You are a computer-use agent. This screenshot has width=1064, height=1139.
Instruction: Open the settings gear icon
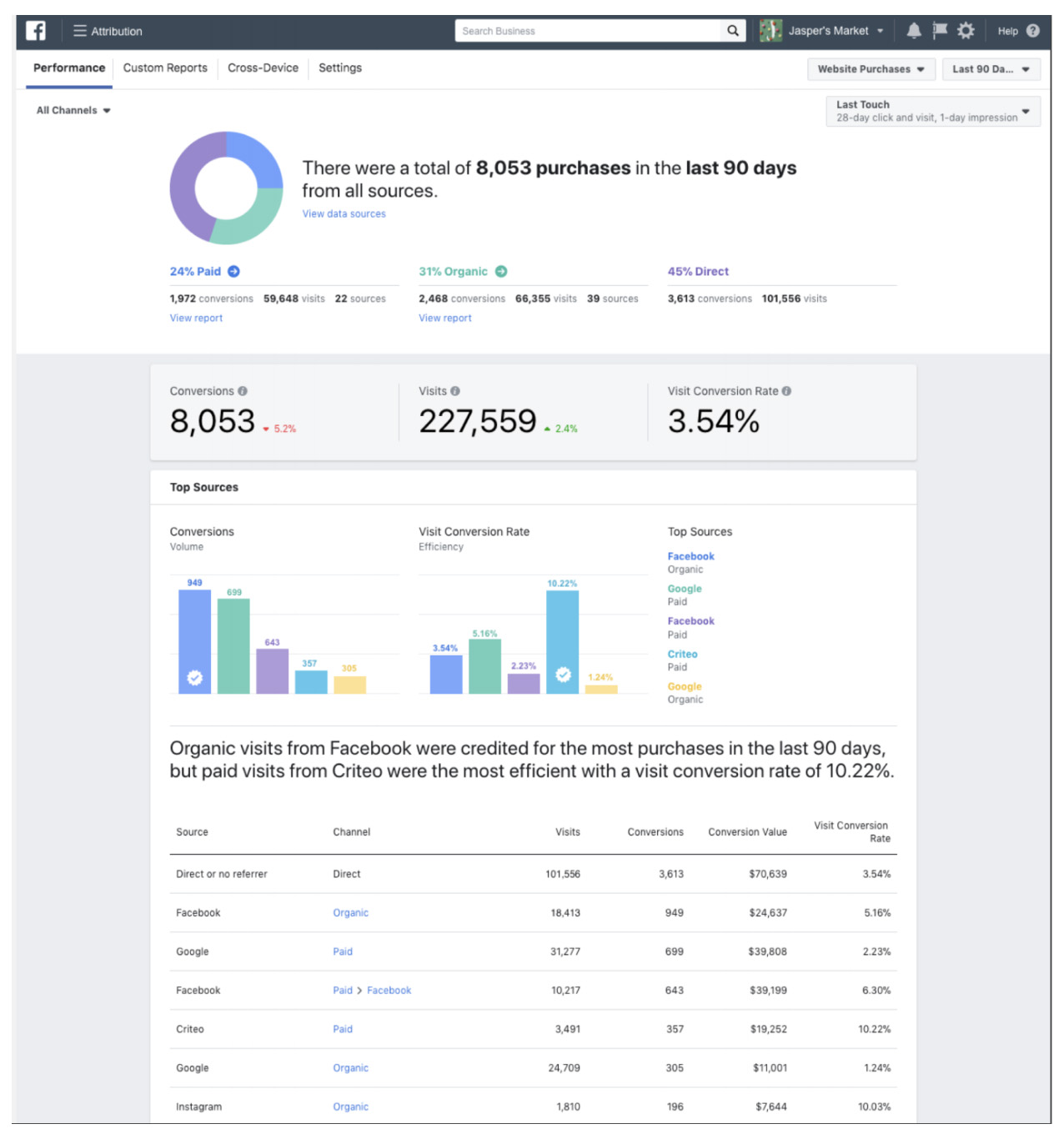pyautogui.click(x=966, y=31)
